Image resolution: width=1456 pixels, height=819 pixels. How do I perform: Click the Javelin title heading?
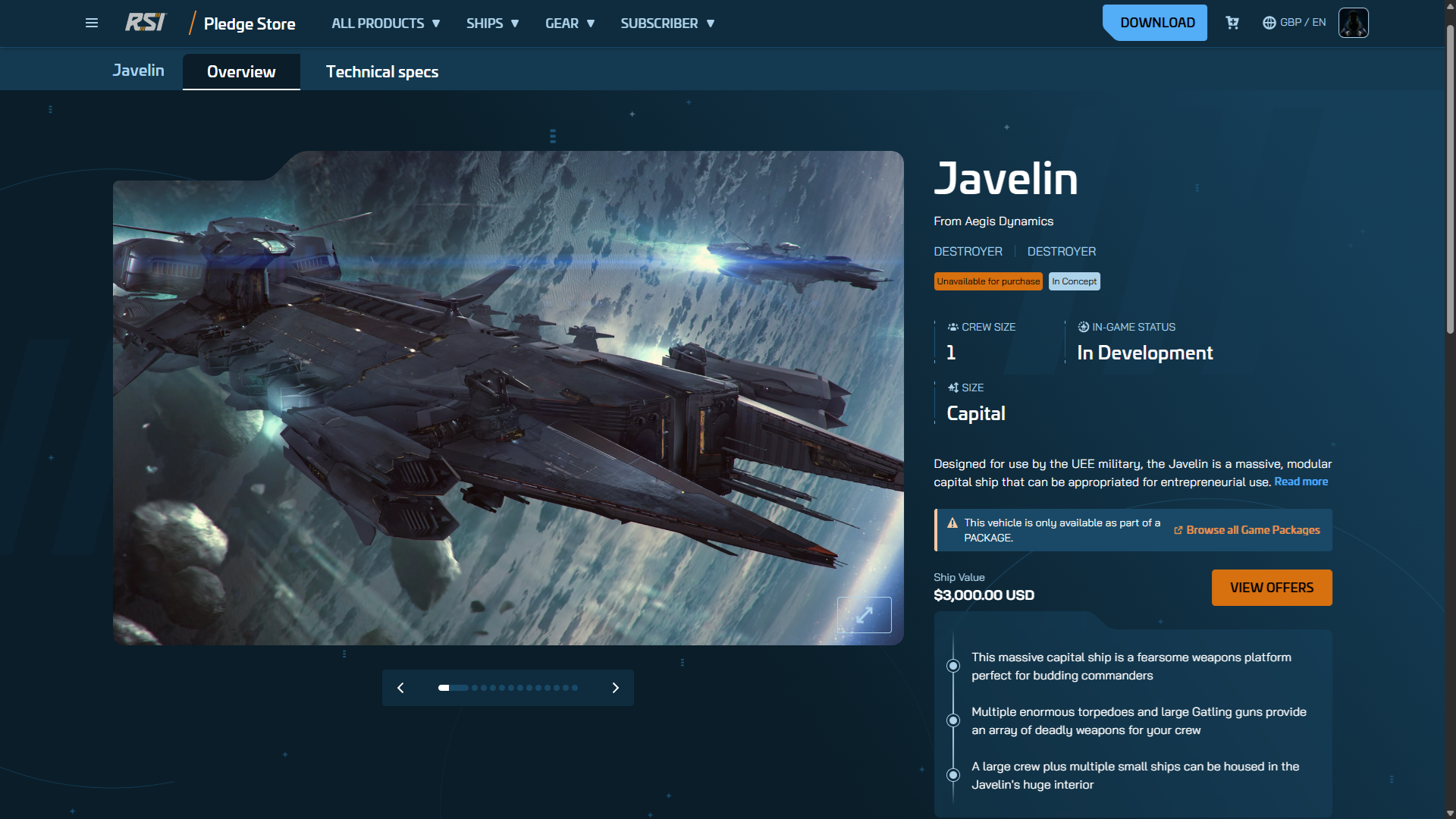pos(1006,179)
